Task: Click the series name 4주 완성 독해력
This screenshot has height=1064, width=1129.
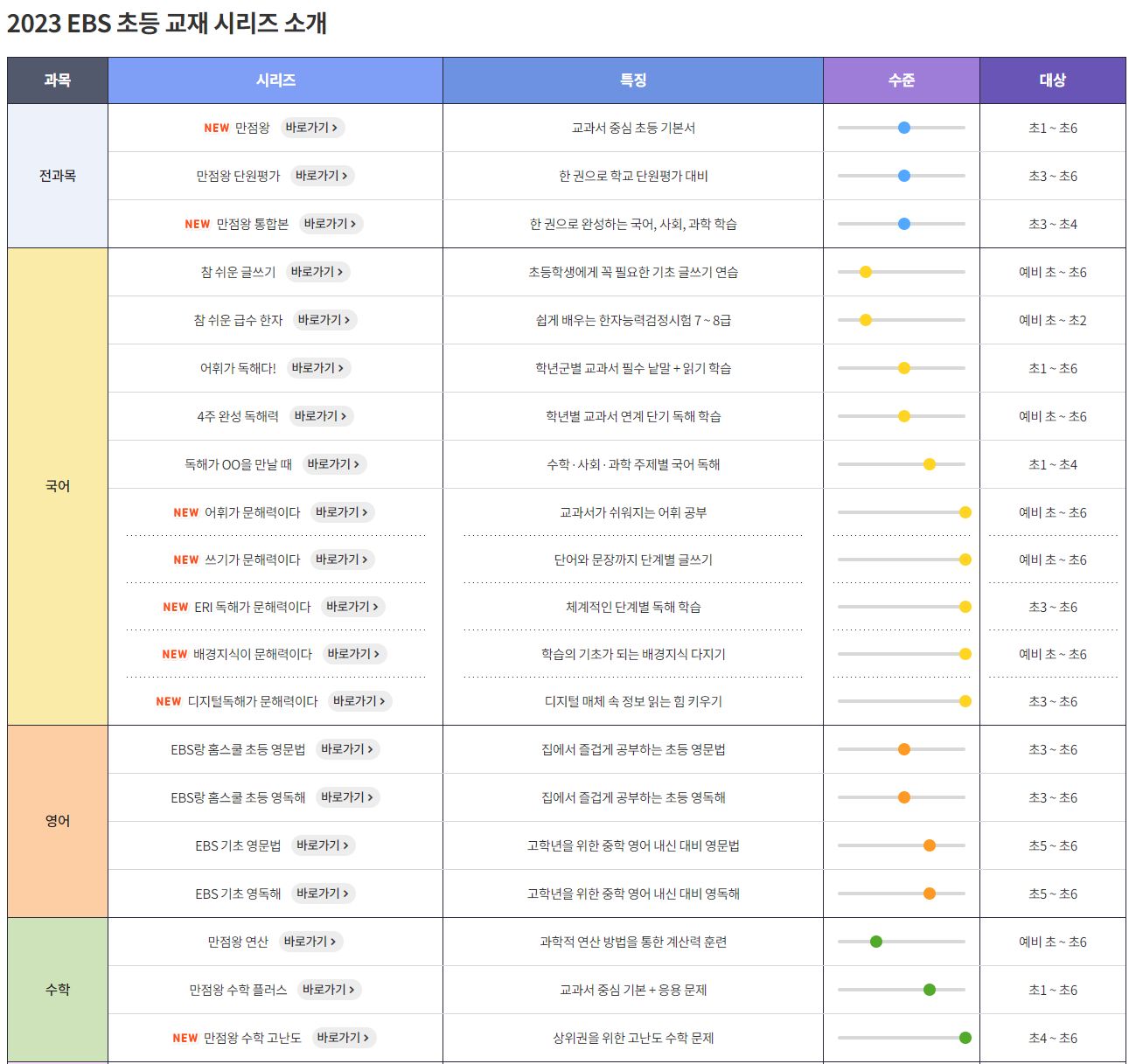Action: (x=238, y=416)
